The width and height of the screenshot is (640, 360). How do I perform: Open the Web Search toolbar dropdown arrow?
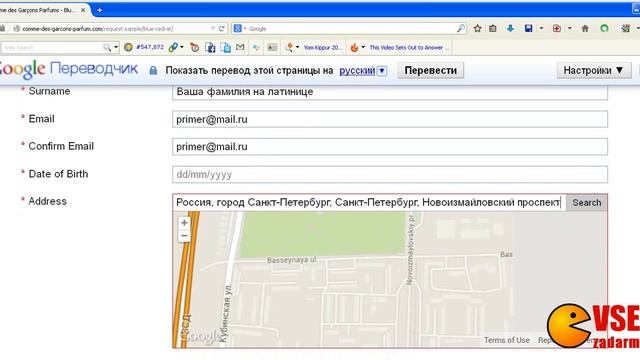point(116,47)
